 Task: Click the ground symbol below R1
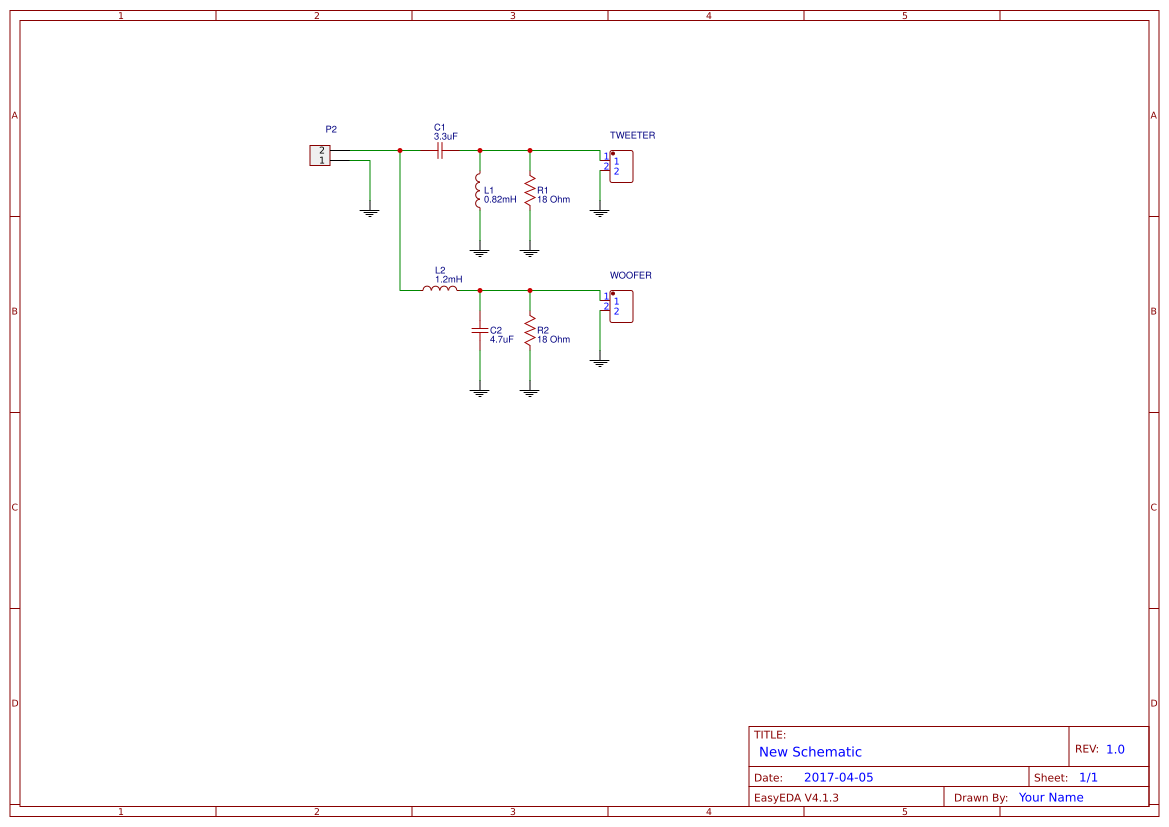[529, 250]
